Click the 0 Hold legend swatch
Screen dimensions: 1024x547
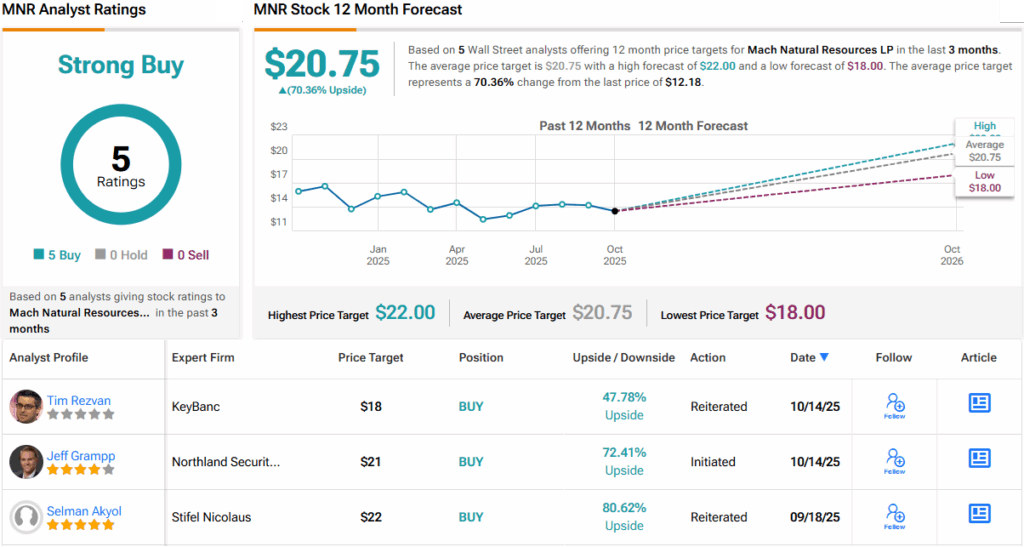tap(101, 255)
